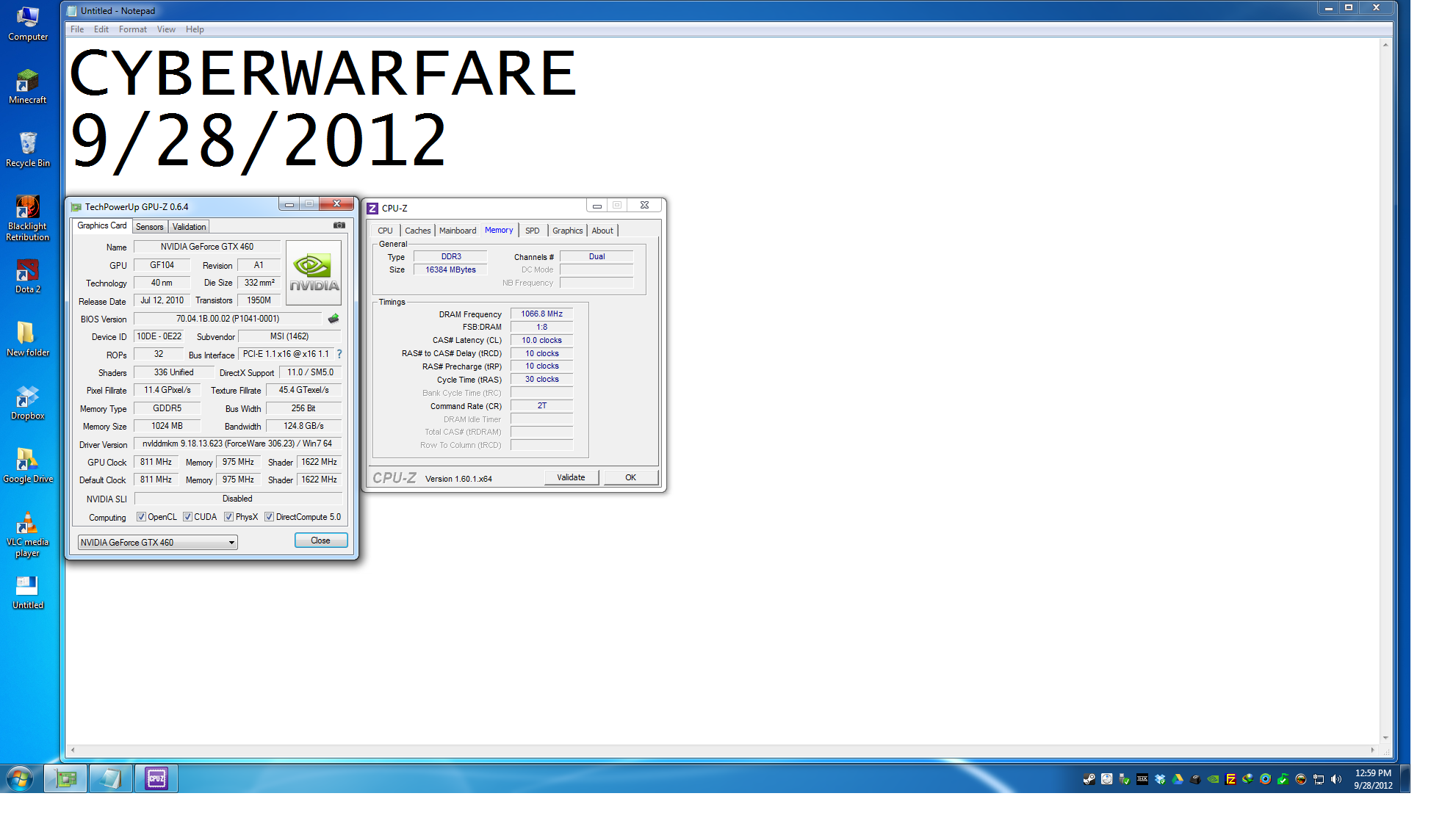Screen dimensions: 1456x821
Task: Click the CPU-Z Validate button
Action: tap(572, 477)
